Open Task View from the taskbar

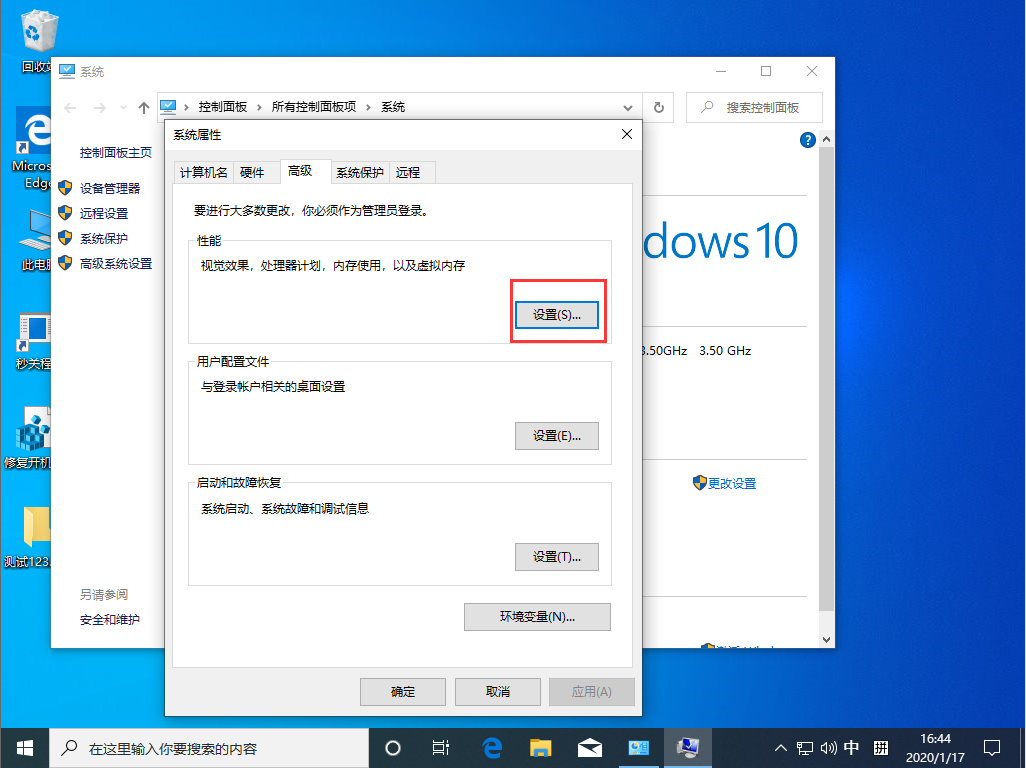(440, 747)
